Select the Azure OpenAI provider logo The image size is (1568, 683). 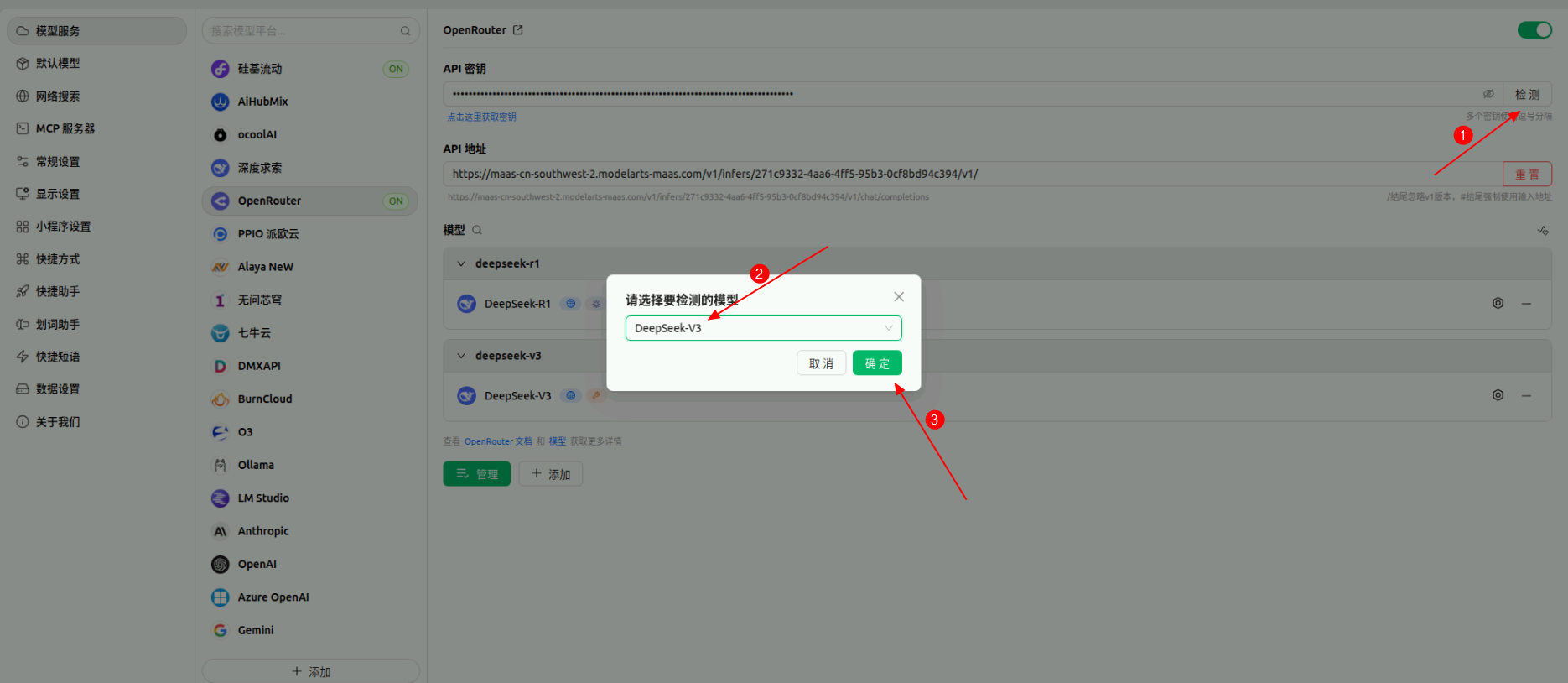click(221, 597)
